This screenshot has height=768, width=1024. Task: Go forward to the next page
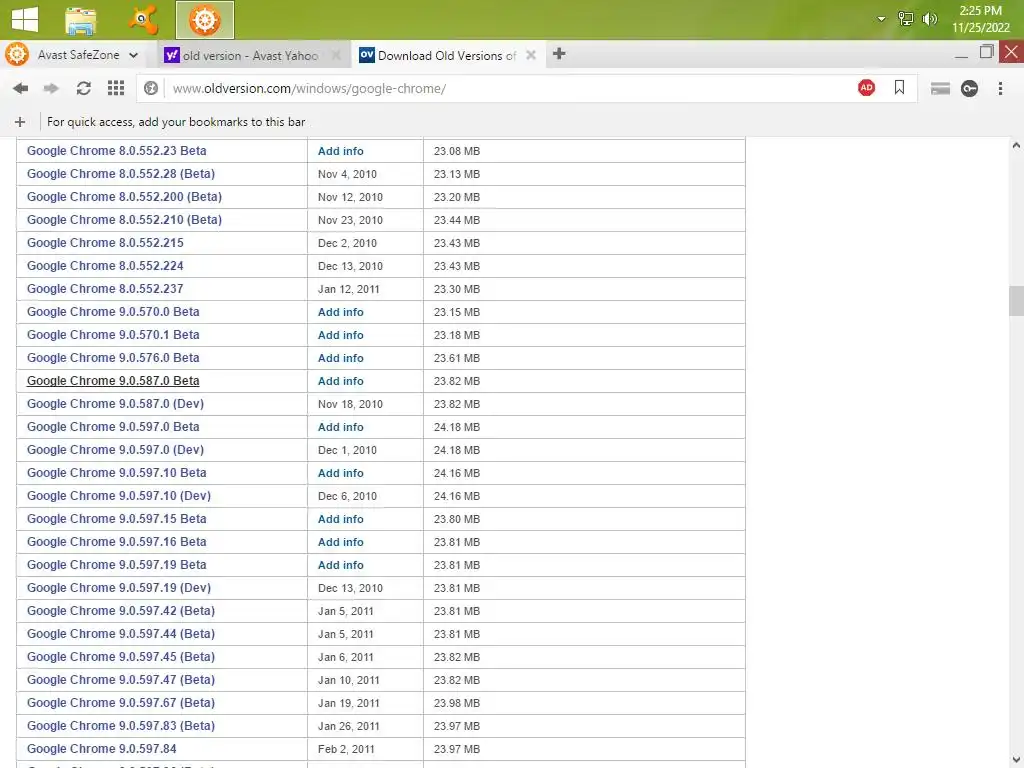coord(51,88)
